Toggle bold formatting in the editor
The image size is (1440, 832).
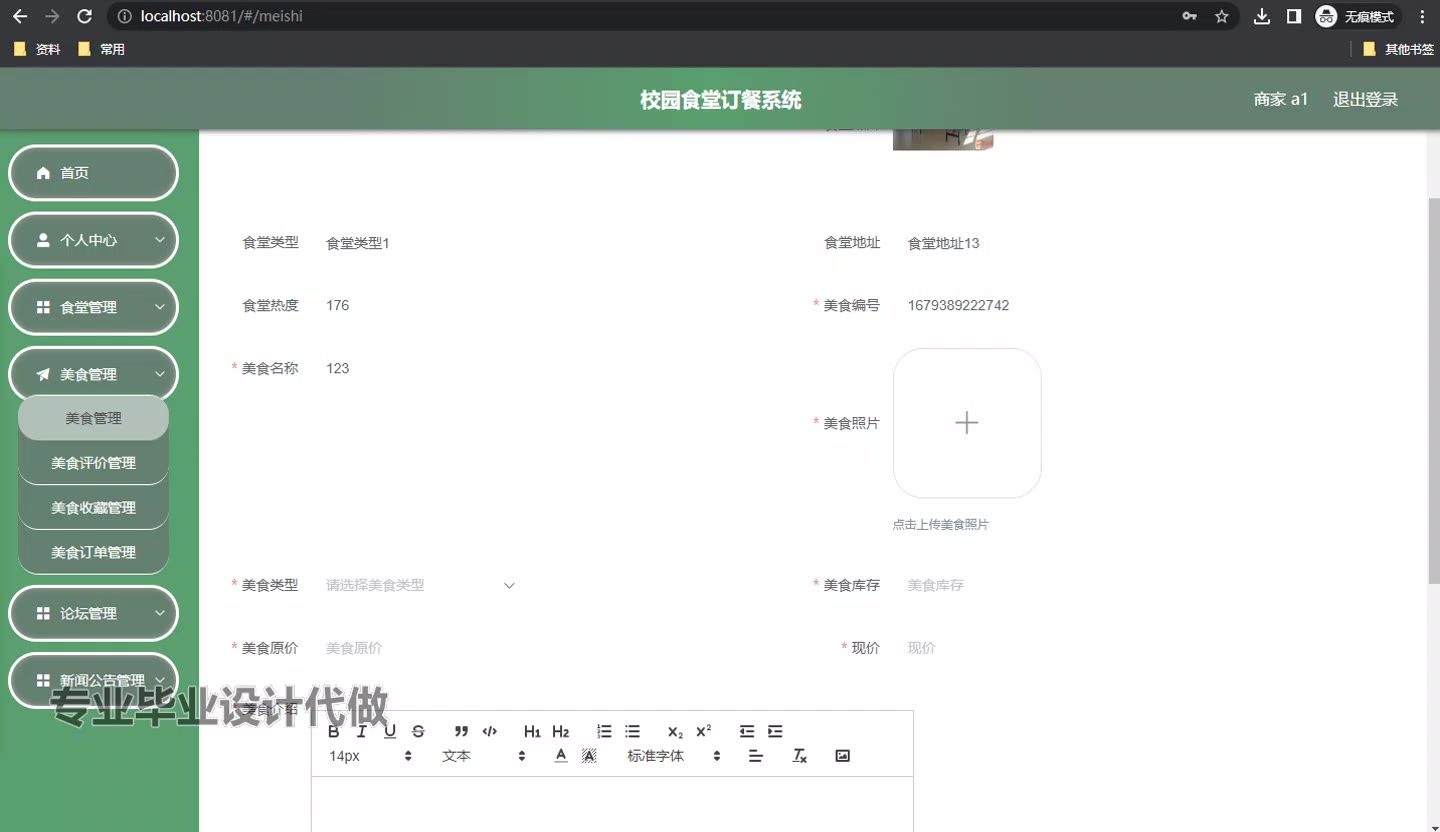[x=334, y=731]
